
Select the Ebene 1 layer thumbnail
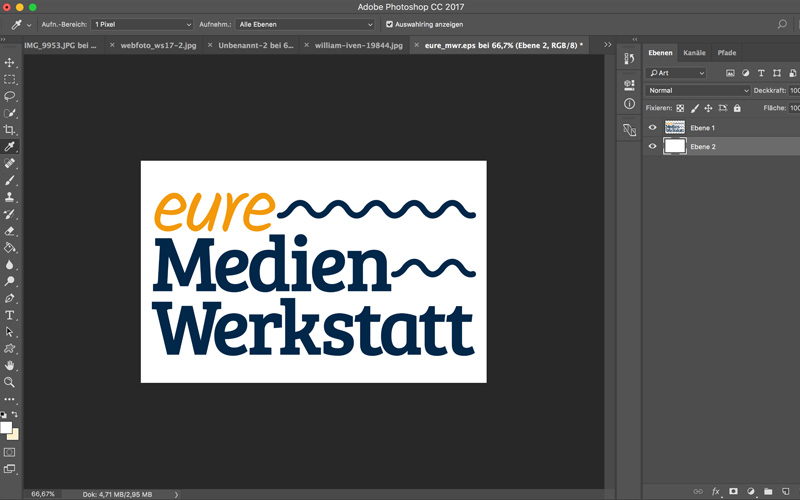[x=674, y=128]
